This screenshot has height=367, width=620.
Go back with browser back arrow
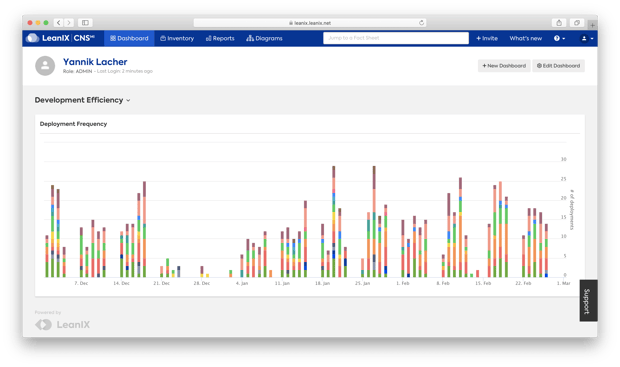click(x=59, y=23)
